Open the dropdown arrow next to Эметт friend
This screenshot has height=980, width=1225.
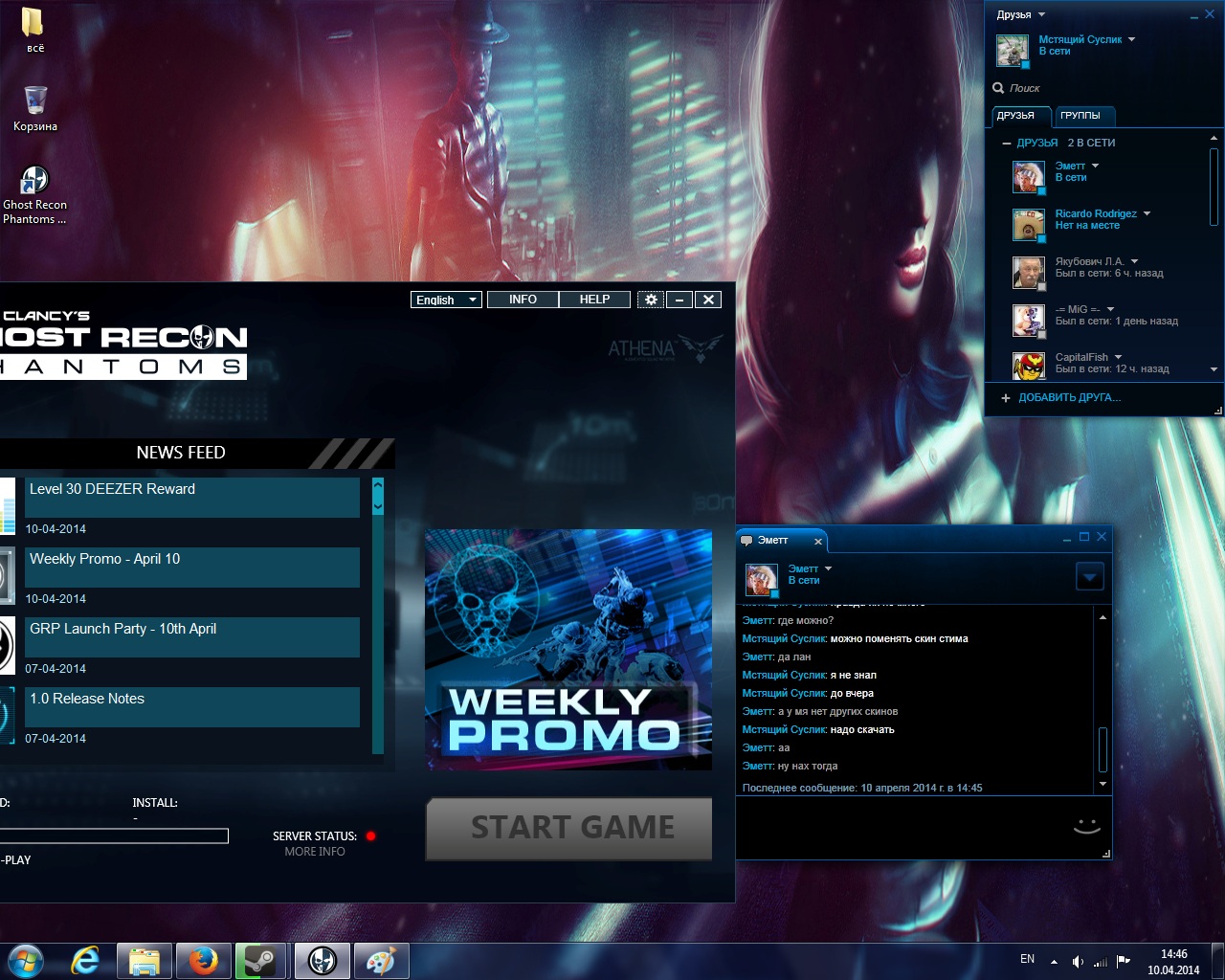coord(1096,166)
